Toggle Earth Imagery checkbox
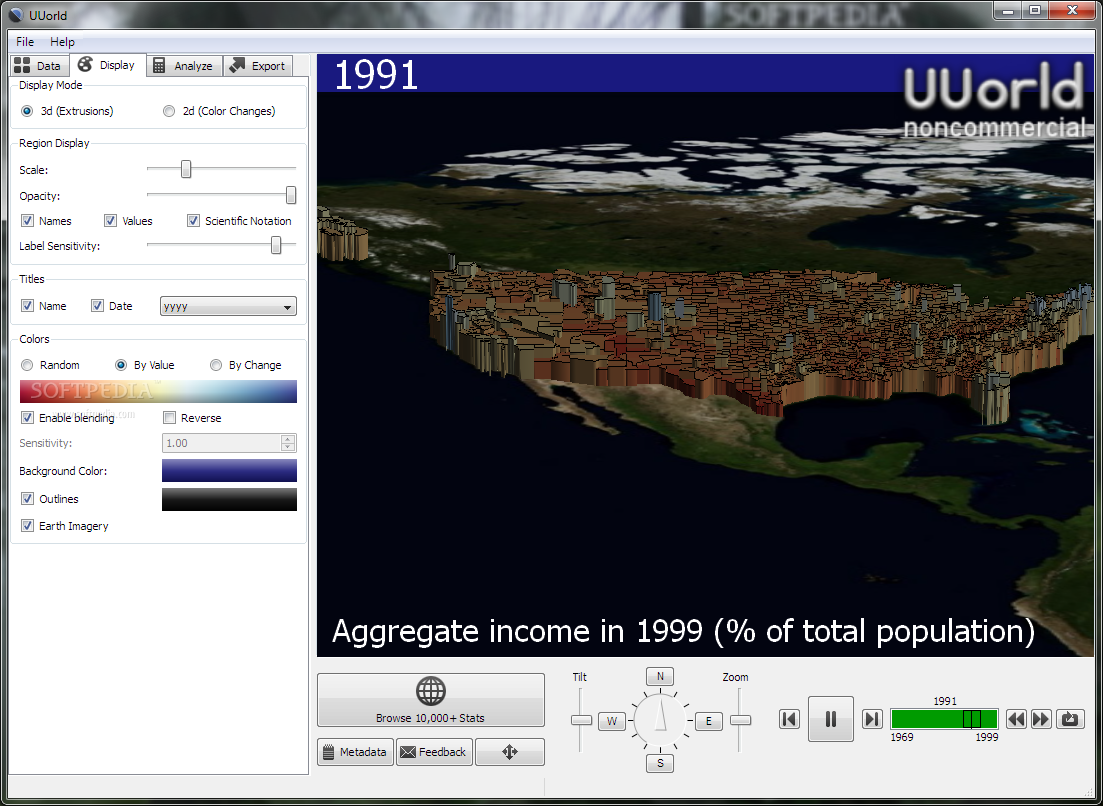This screenshot has width=1103, height=806. (27, 525)
